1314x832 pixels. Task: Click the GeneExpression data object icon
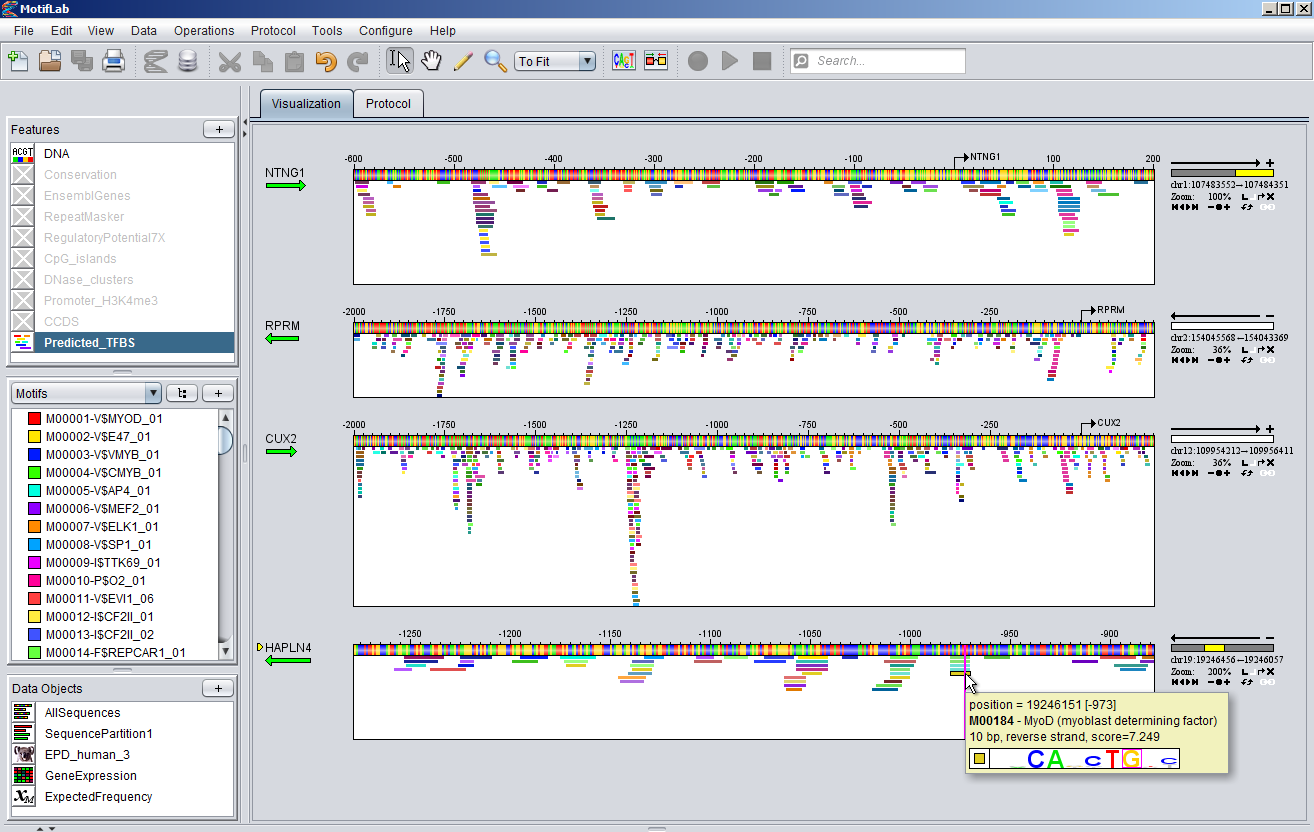pyautogui.click(x=23, y=776)
